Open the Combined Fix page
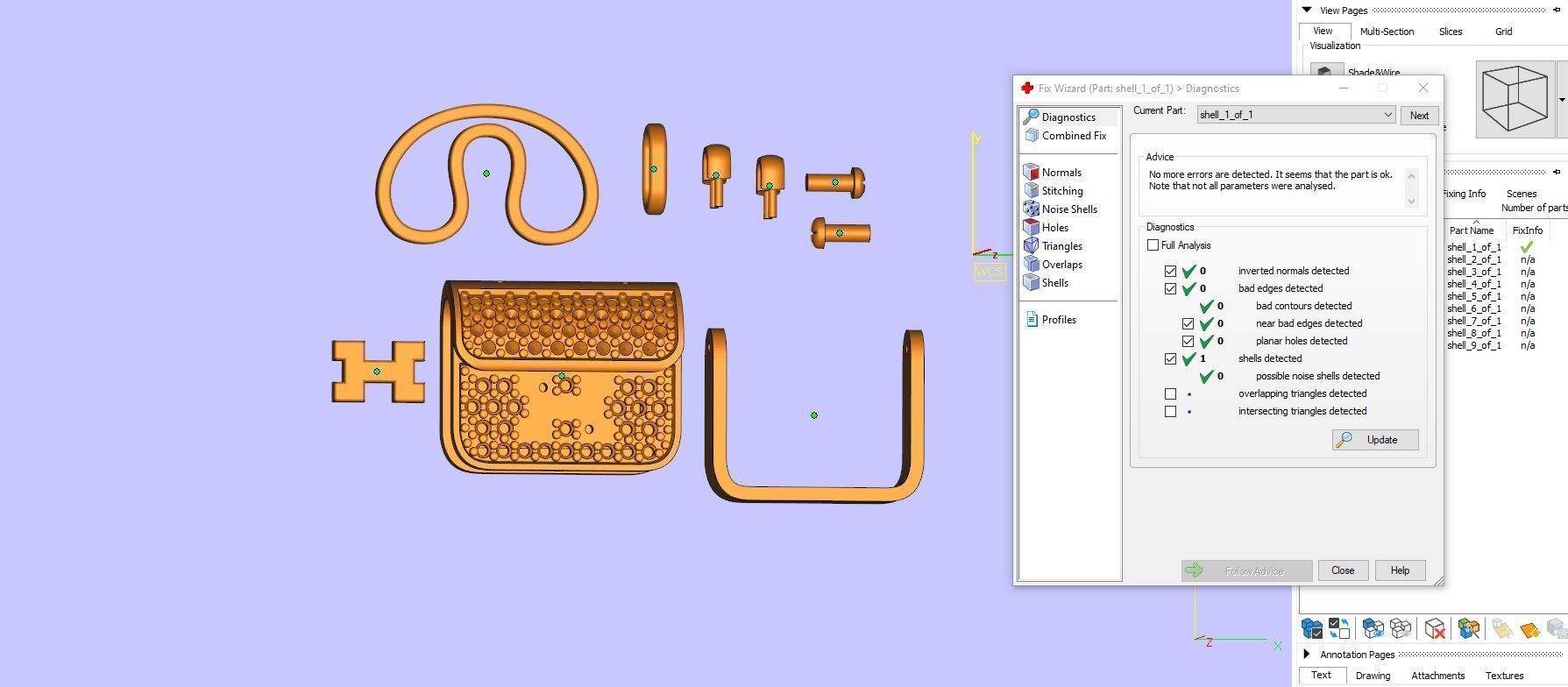Viewport: 1568px width, 687px height. [1074, 136]
